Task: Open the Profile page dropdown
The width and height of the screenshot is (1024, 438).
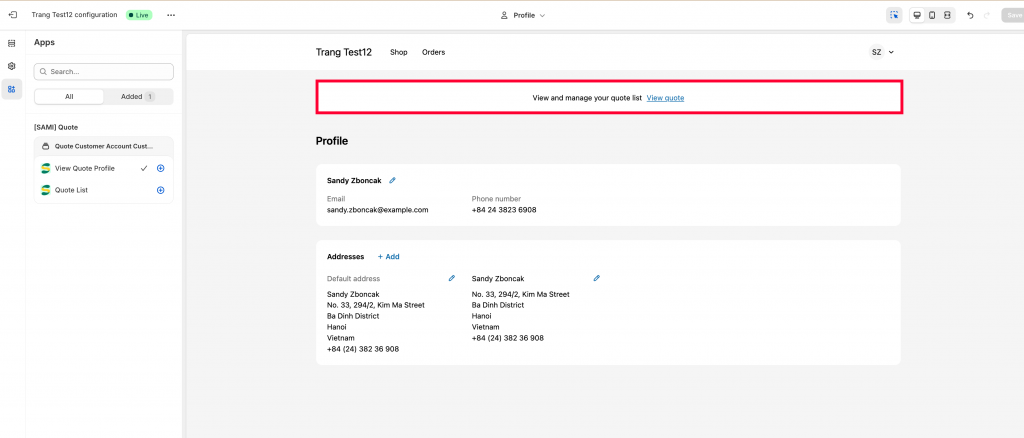Action: 522,15
